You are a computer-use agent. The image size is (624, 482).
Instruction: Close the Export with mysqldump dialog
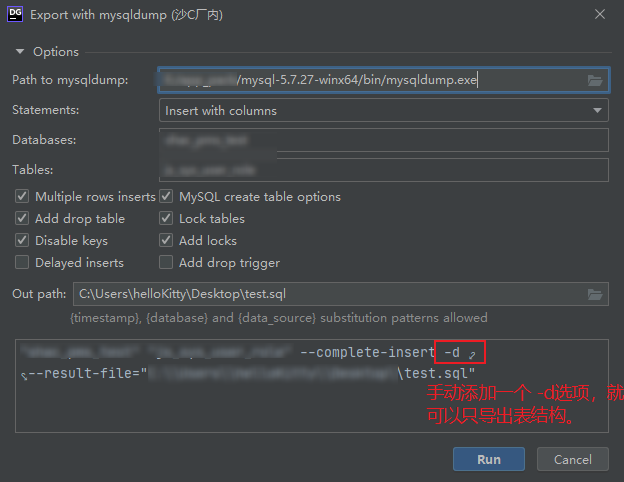(x=600, y=14)
